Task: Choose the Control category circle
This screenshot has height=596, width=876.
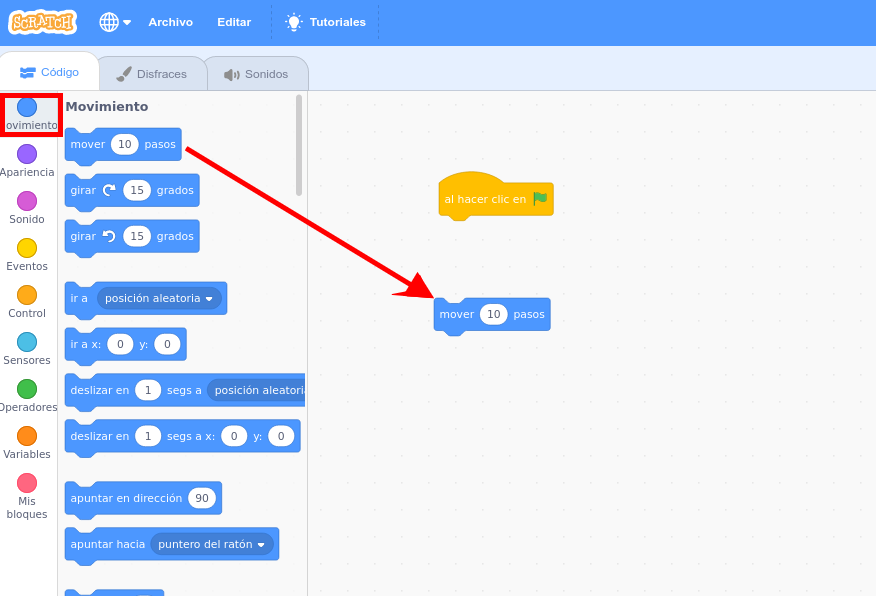Action: tap(27, 294)
